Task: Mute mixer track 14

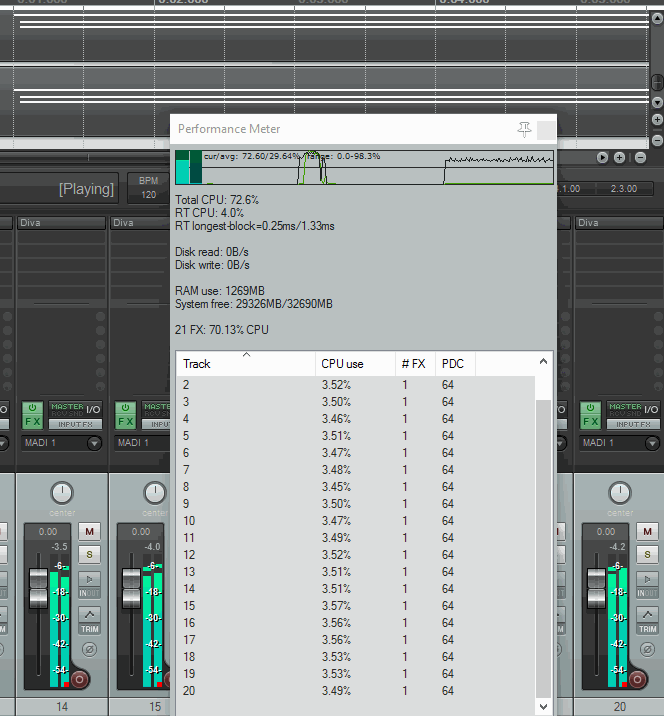Action: (89, 532)
